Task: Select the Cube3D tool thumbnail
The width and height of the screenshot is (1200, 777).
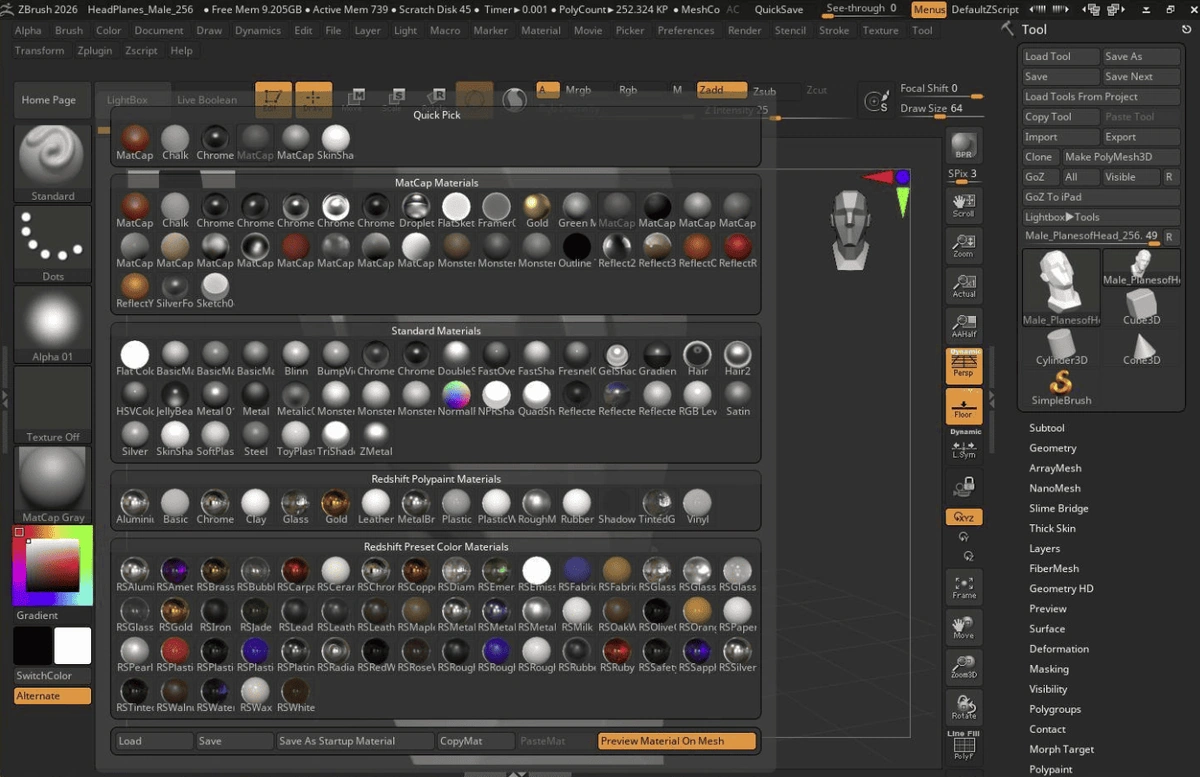Action: pos(1141,309)
